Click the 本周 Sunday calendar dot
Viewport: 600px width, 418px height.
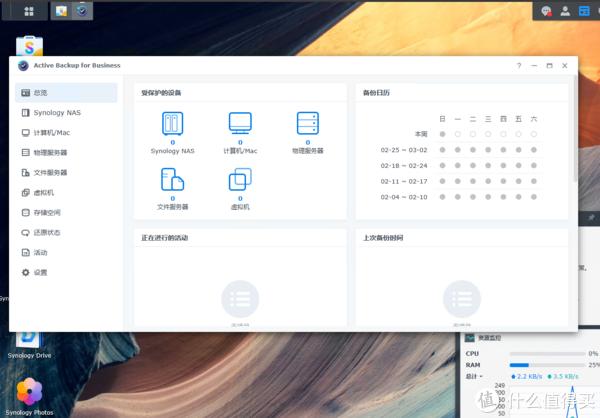pos(442,134)
